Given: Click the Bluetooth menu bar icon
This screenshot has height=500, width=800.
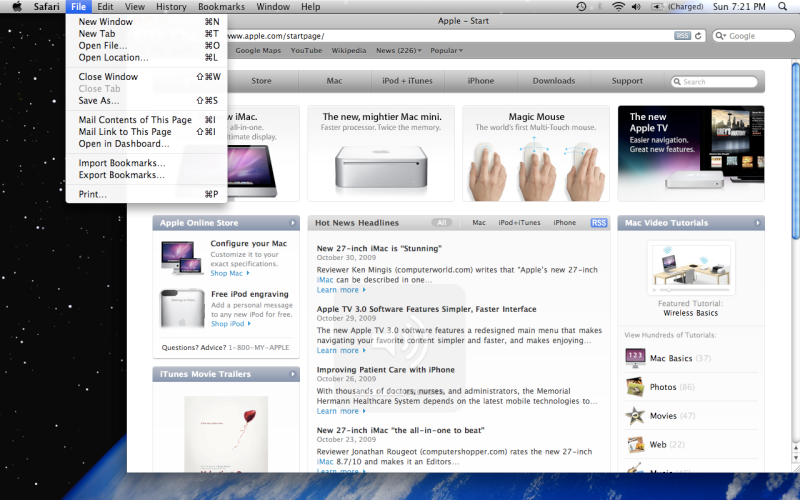Looking at the screenshot, I should [x=600, y=7].
